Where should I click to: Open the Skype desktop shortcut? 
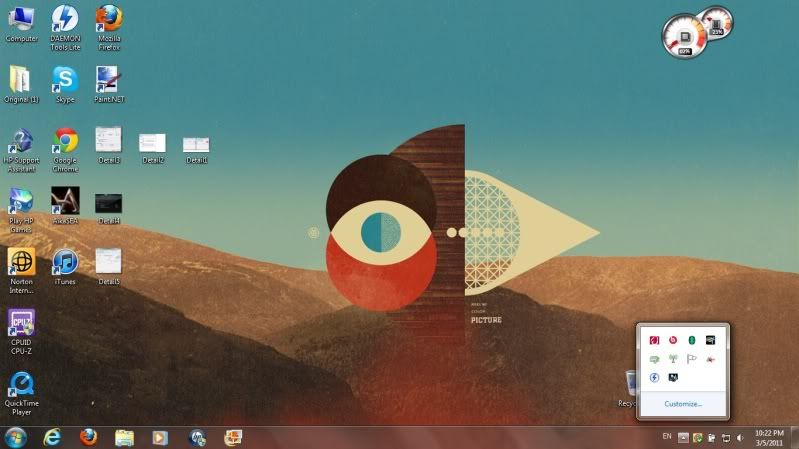(65, 79)
